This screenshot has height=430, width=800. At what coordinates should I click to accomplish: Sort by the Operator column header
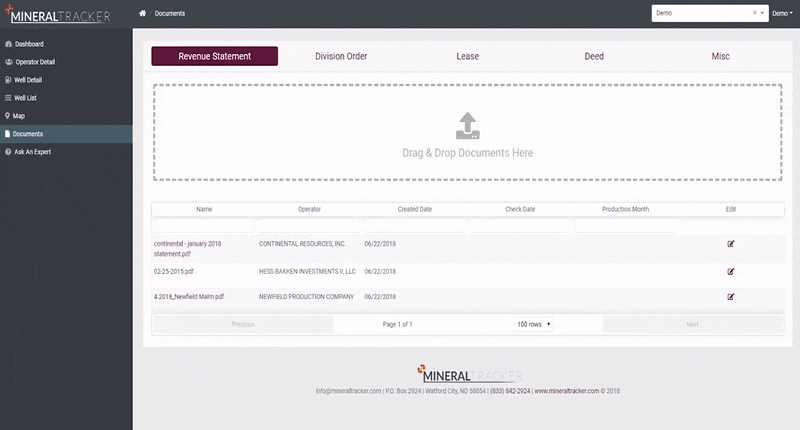(309, 209)
